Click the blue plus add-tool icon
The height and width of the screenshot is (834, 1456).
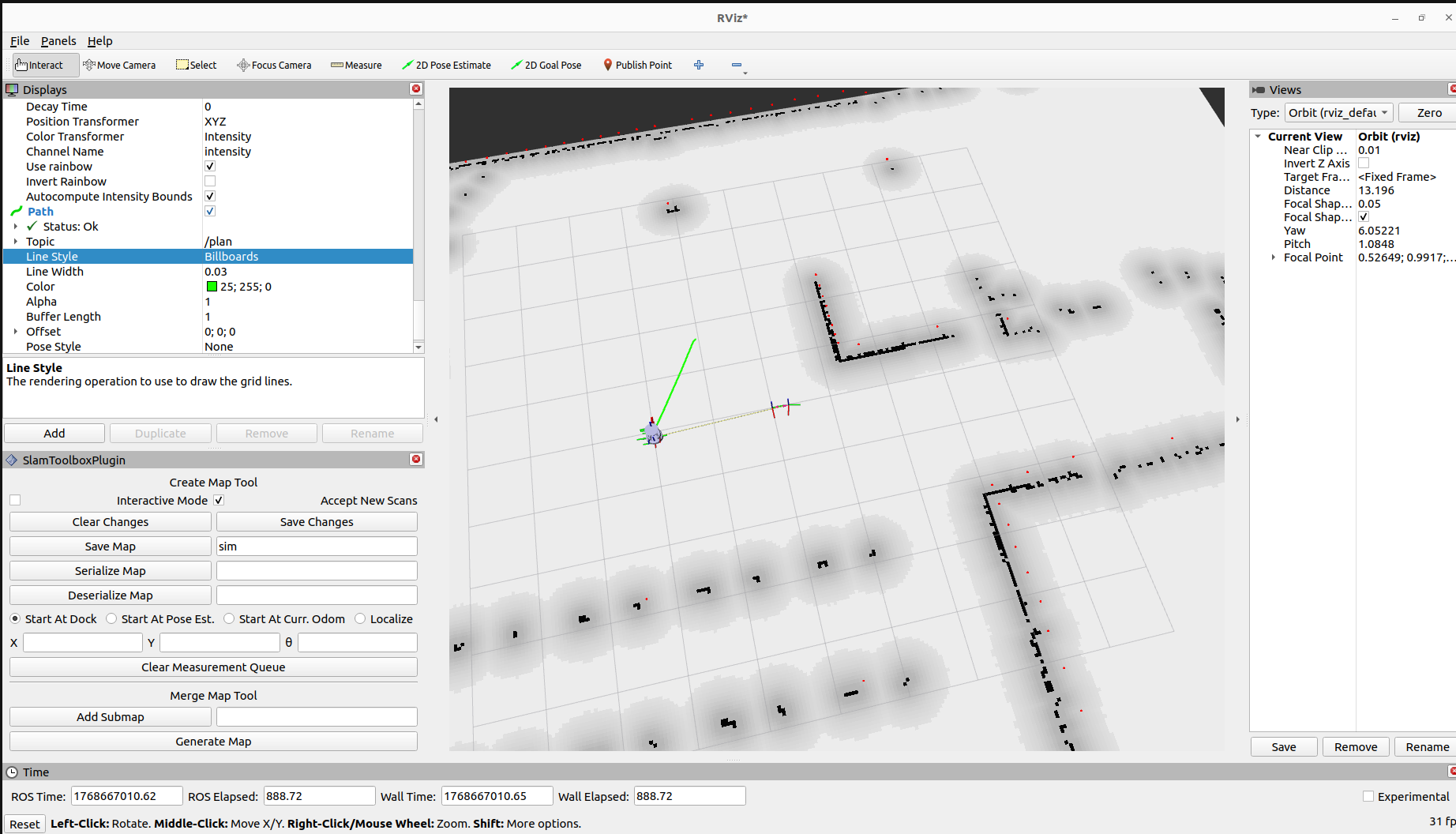pyautogui.click(x=699, y=65)
